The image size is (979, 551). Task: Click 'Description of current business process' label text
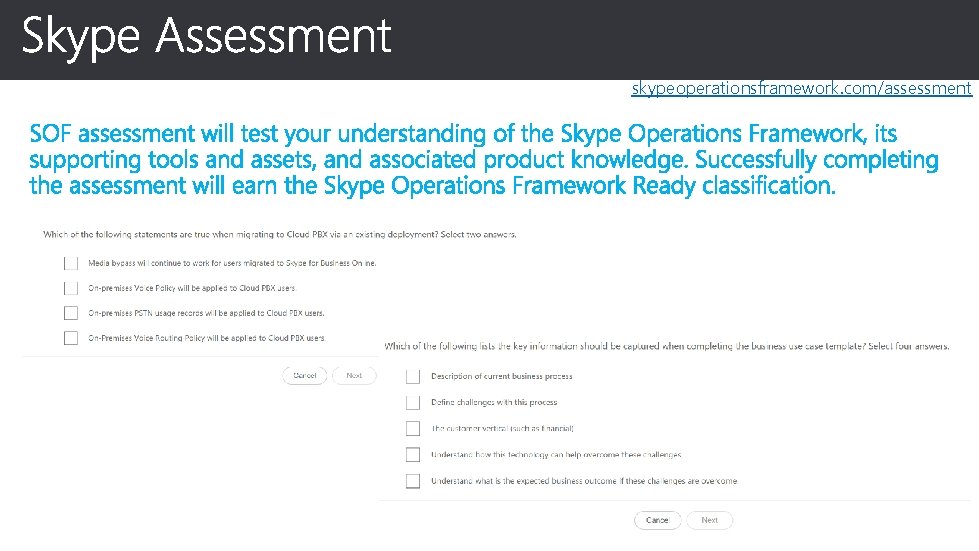tap(501, 377)
